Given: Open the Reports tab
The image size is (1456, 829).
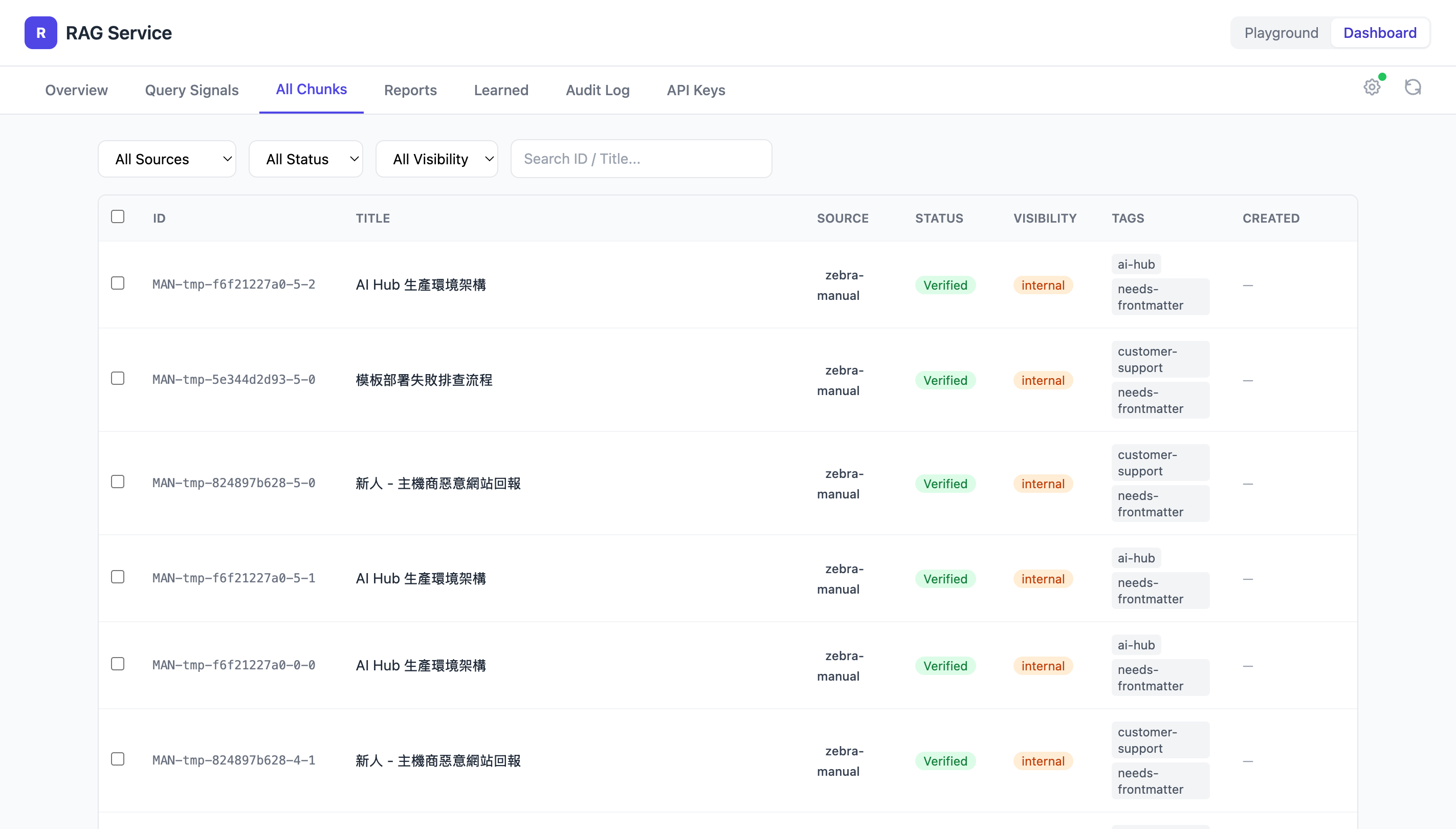Looking at the screenshot, I should pos(410,90).
